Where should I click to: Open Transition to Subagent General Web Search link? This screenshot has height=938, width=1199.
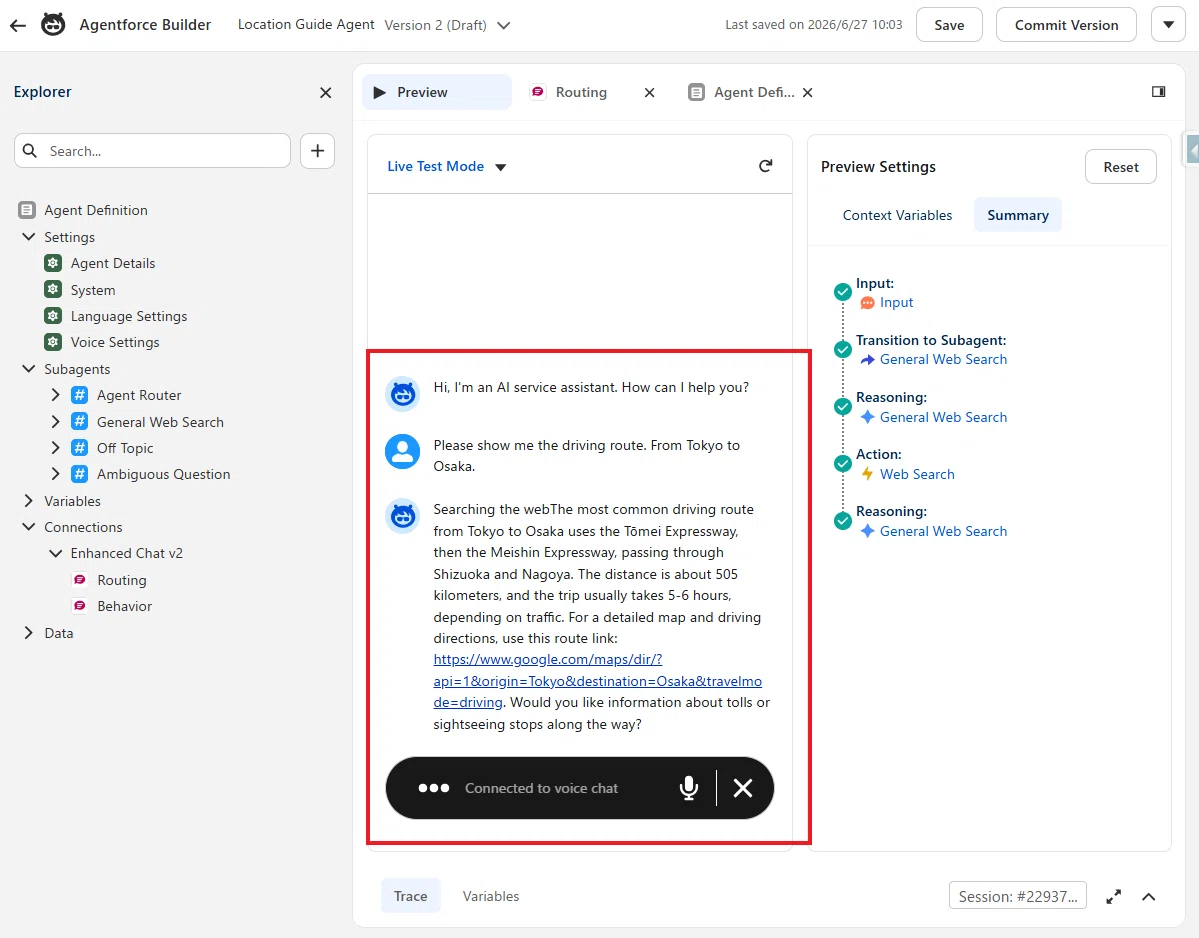point(943,359)
